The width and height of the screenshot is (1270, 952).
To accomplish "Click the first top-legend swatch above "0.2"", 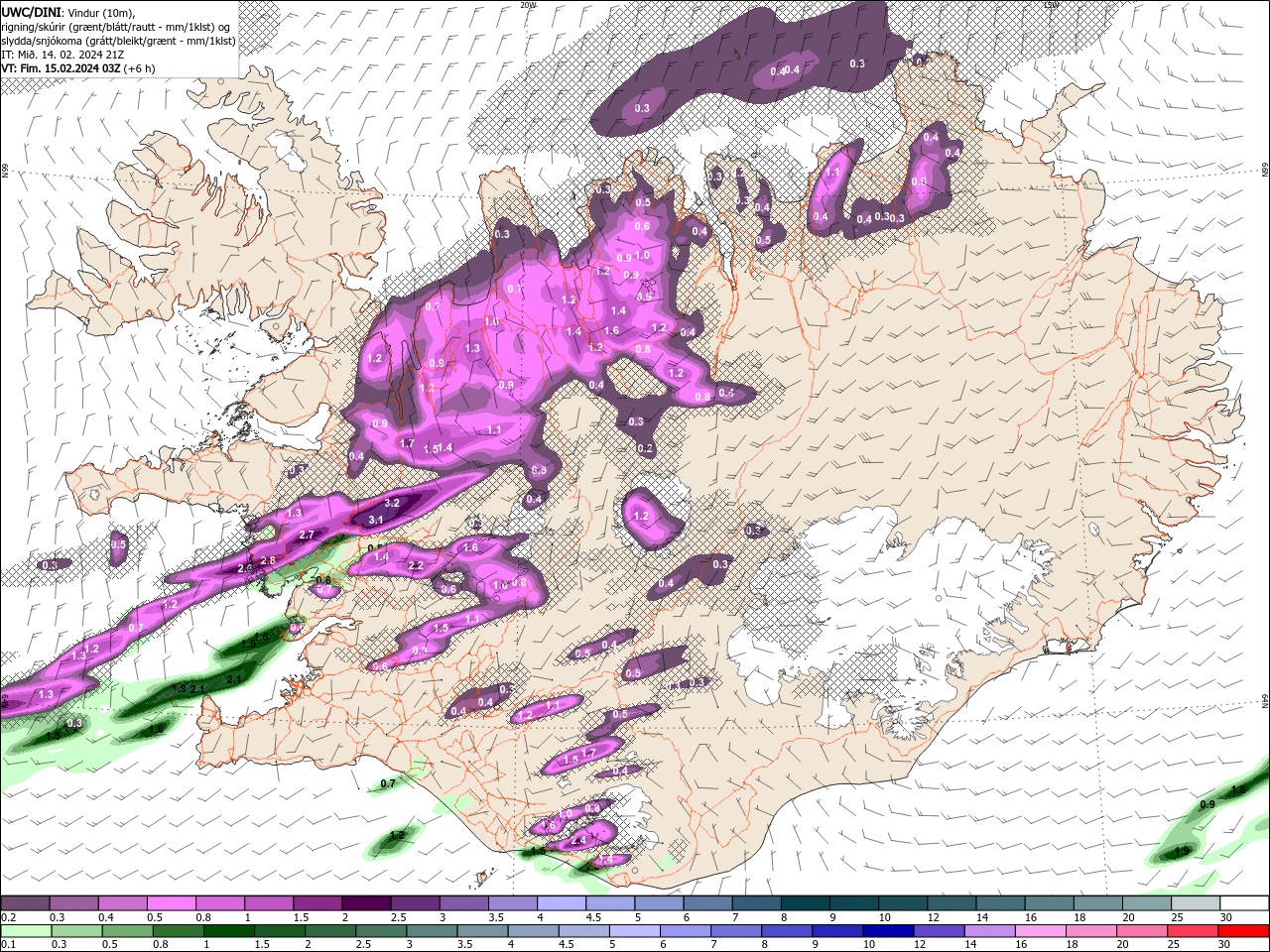I will (25, 902).
